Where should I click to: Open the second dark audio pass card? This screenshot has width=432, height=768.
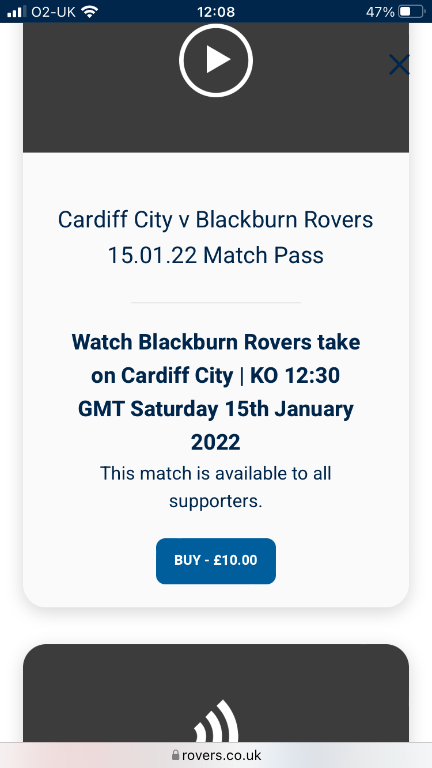[216, 693]
